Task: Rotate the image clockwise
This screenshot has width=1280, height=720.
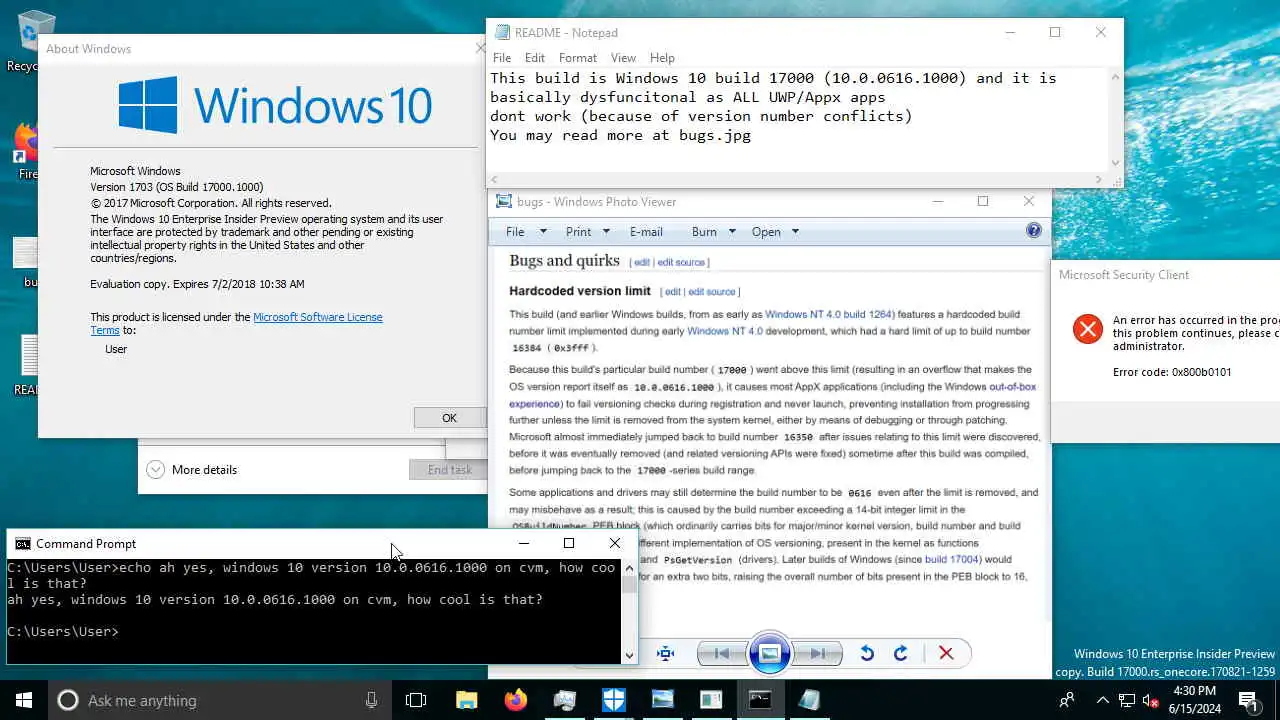Action: coord(900,653)
